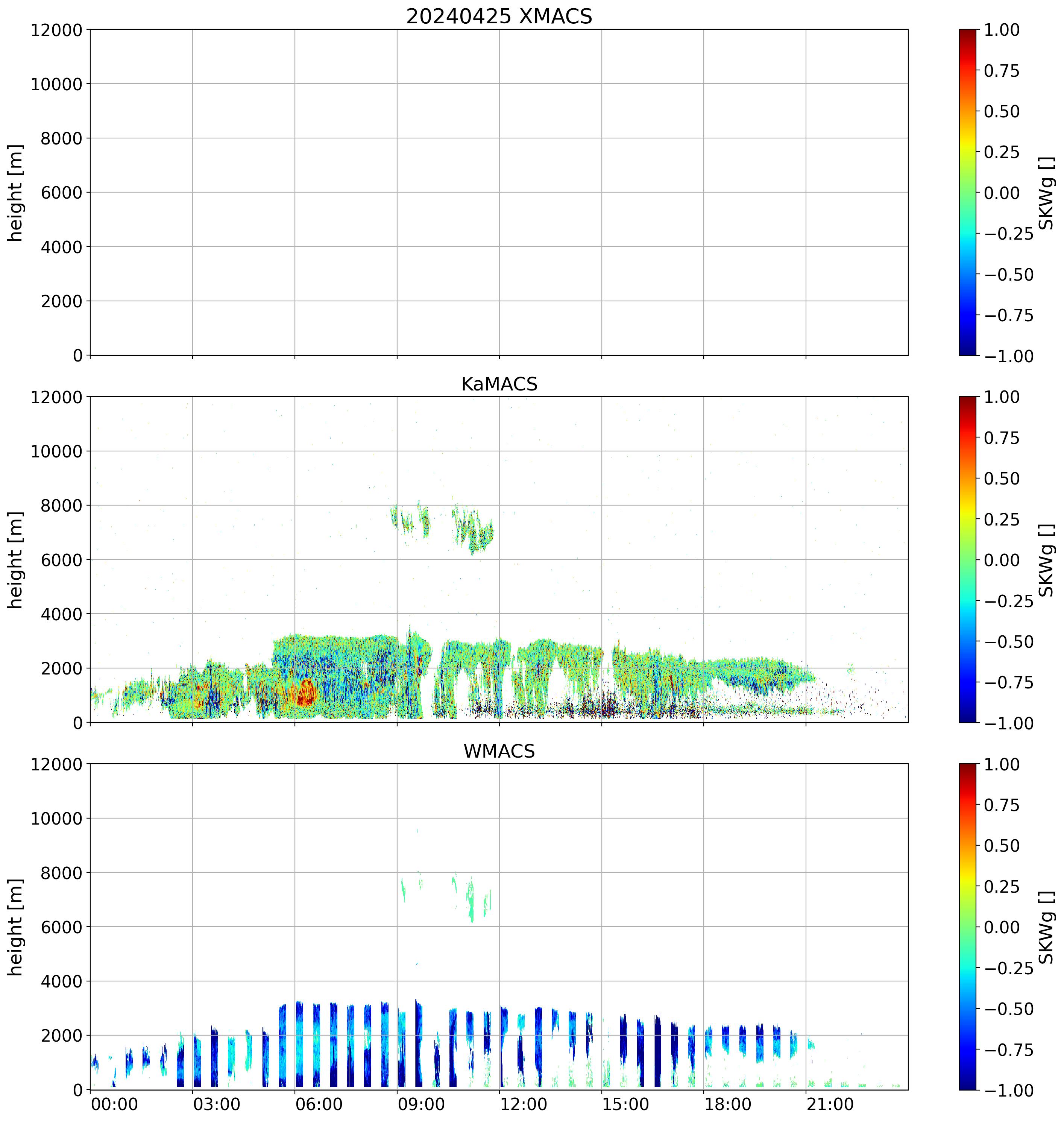Click the 20240425 XMACS plot title
The width and height of the screenshot is (1064, 1121).
(x=499, y=16)
